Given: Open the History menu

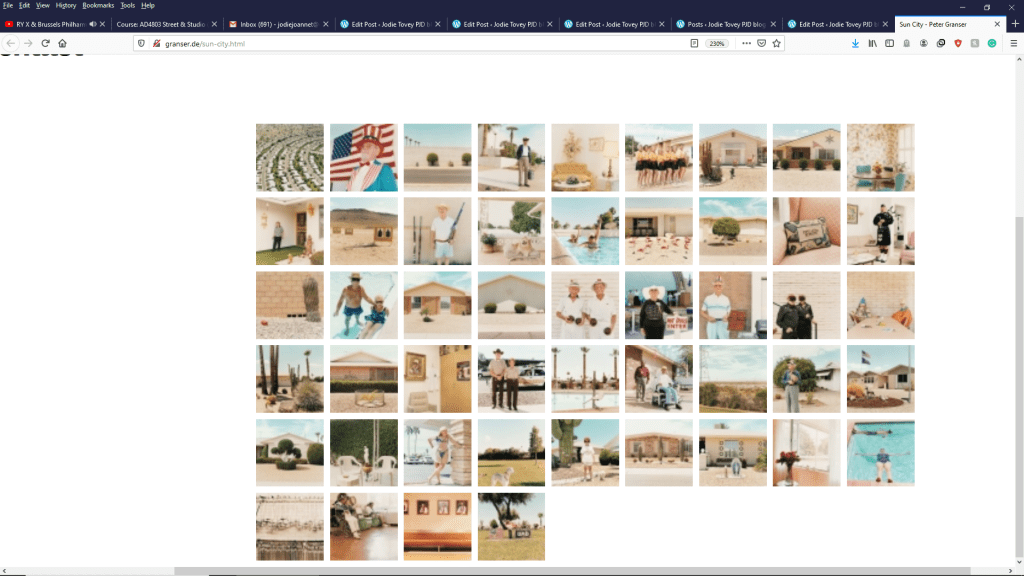Looking at the screenshot, I should coord(65,5).
